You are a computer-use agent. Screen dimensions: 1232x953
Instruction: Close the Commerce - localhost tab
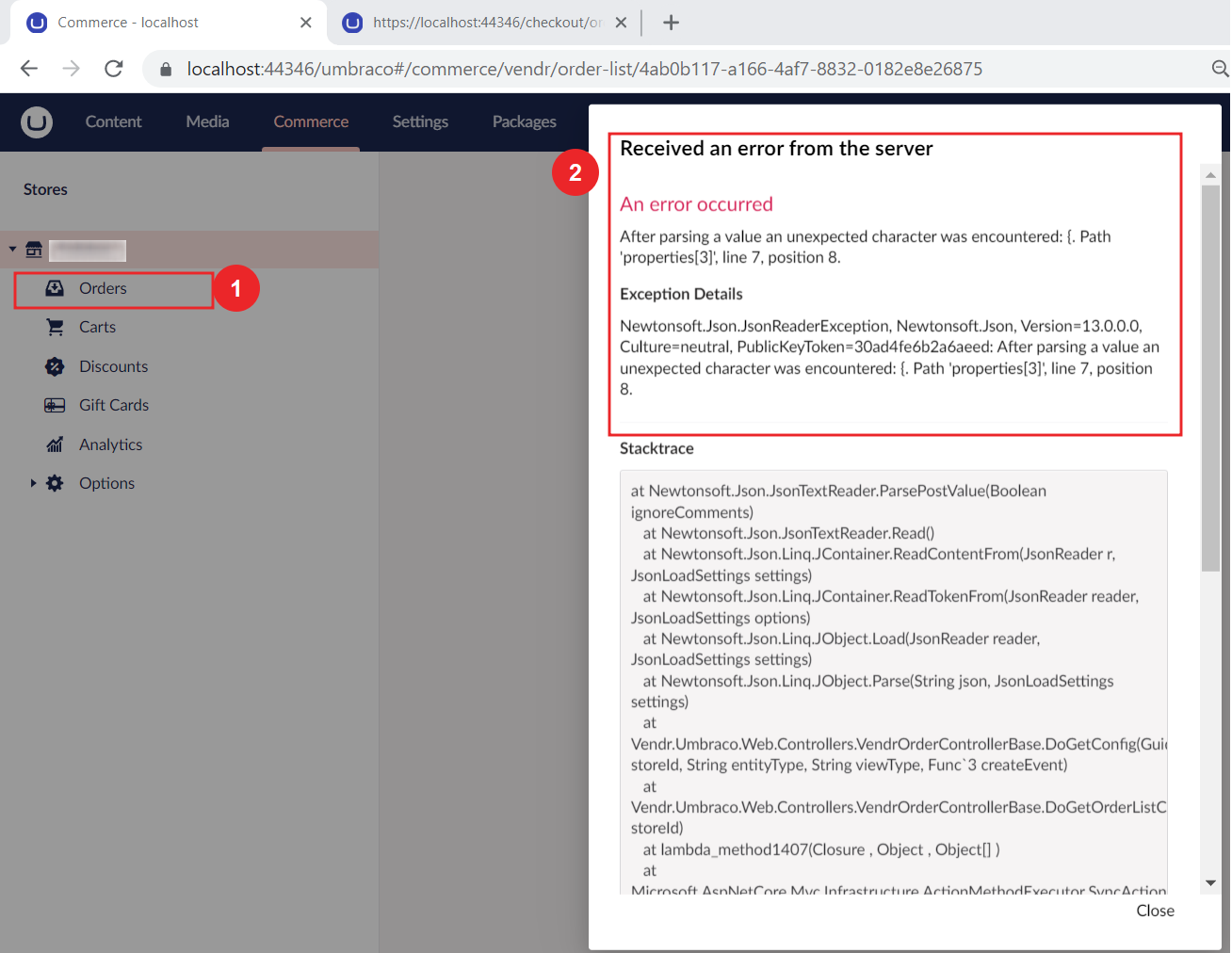306,23
